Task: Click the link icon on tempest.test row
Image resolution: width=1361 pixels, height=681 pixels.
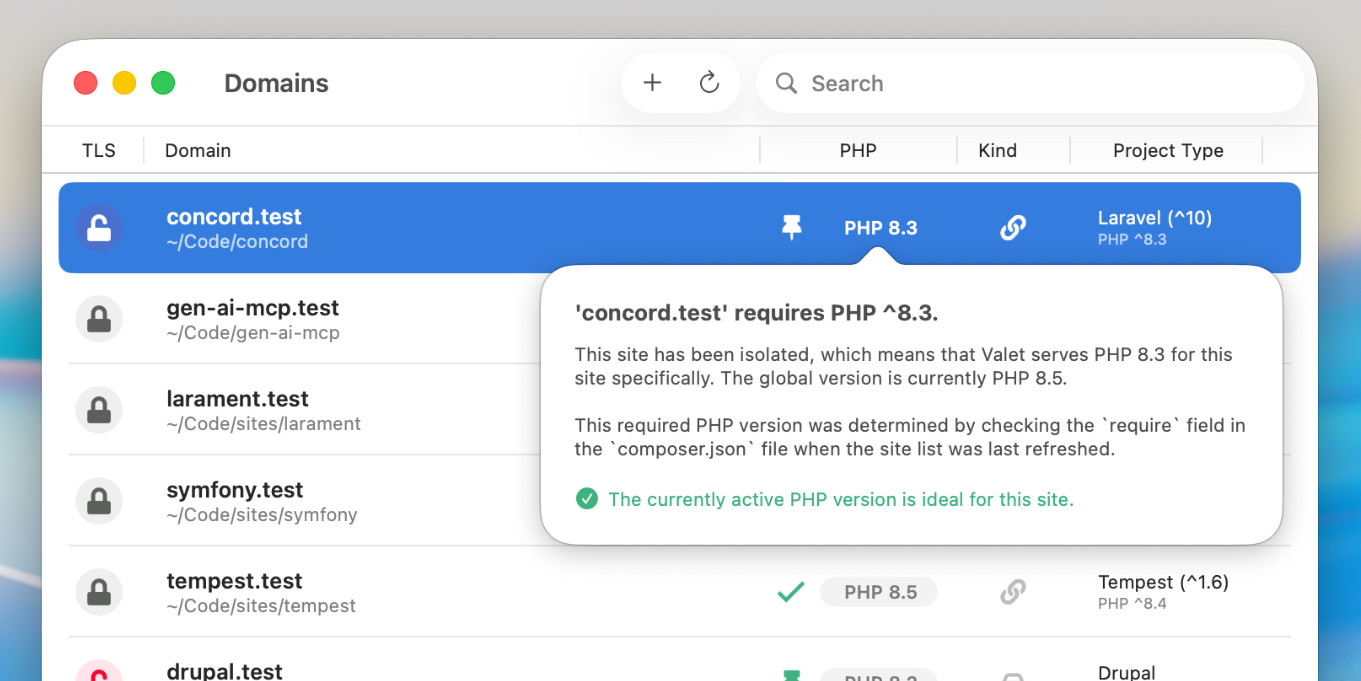Action: (x=1012, y=592)
